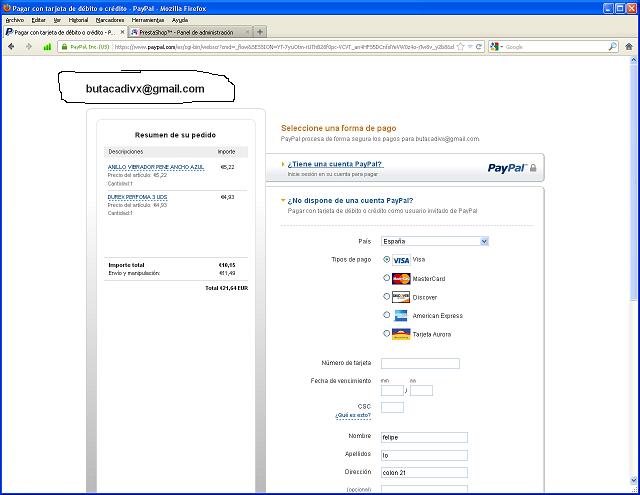
Task: Click the CSC security code field
Action: pyautogui.click(x=392, y=407)
